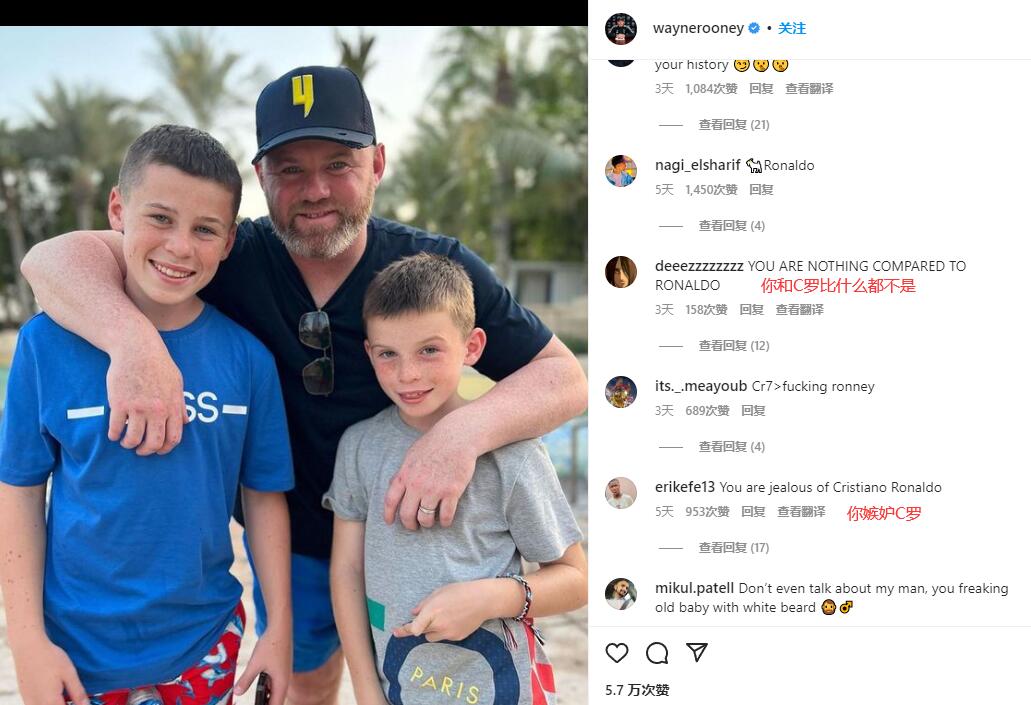
Task: Open erikefe13's profile avatar
Action: [x=621, y=493]
